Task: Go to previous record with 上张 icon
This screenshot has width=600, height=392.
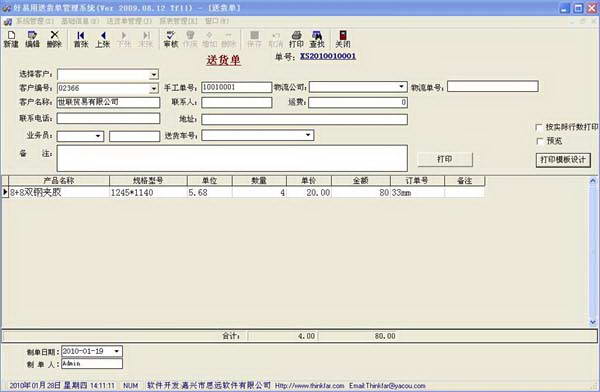Action: (103, 39)
